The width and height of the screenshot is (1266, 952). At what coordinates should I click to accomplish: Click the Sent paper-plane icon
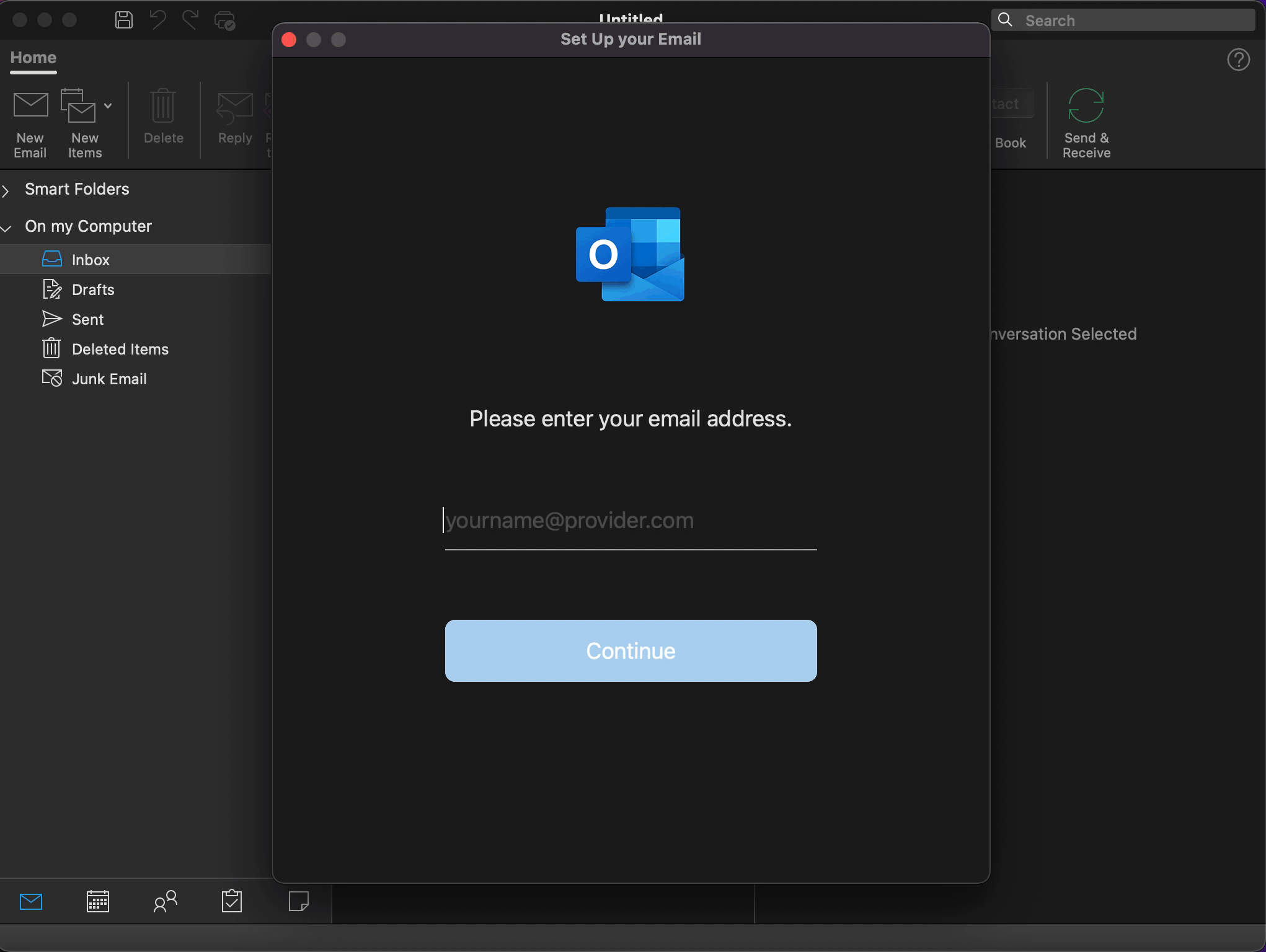pyautogui.click(x=52, y=319)
